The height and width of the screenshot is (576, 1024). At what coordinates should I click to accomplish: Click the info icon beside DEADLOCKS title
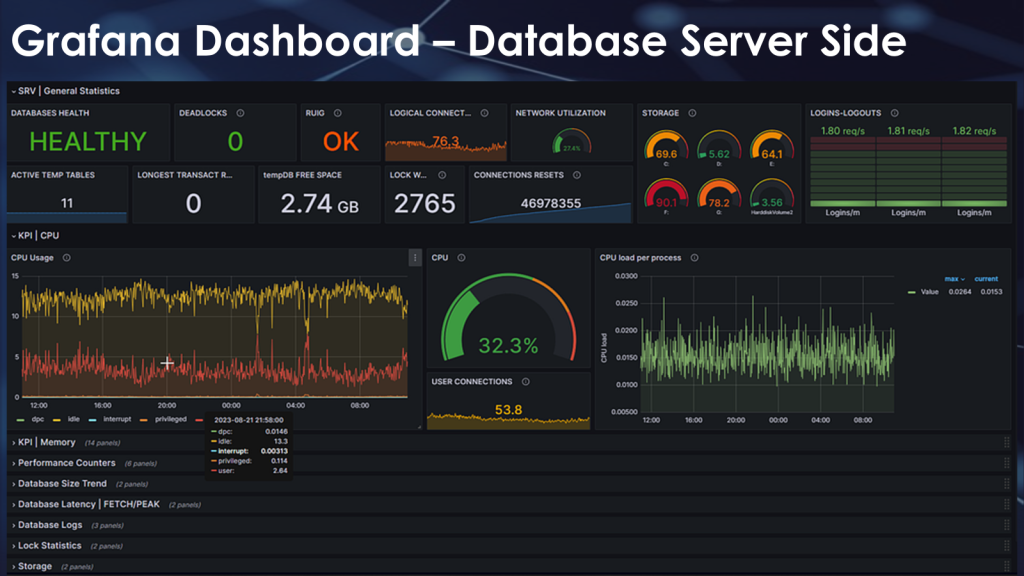(240, 113)
